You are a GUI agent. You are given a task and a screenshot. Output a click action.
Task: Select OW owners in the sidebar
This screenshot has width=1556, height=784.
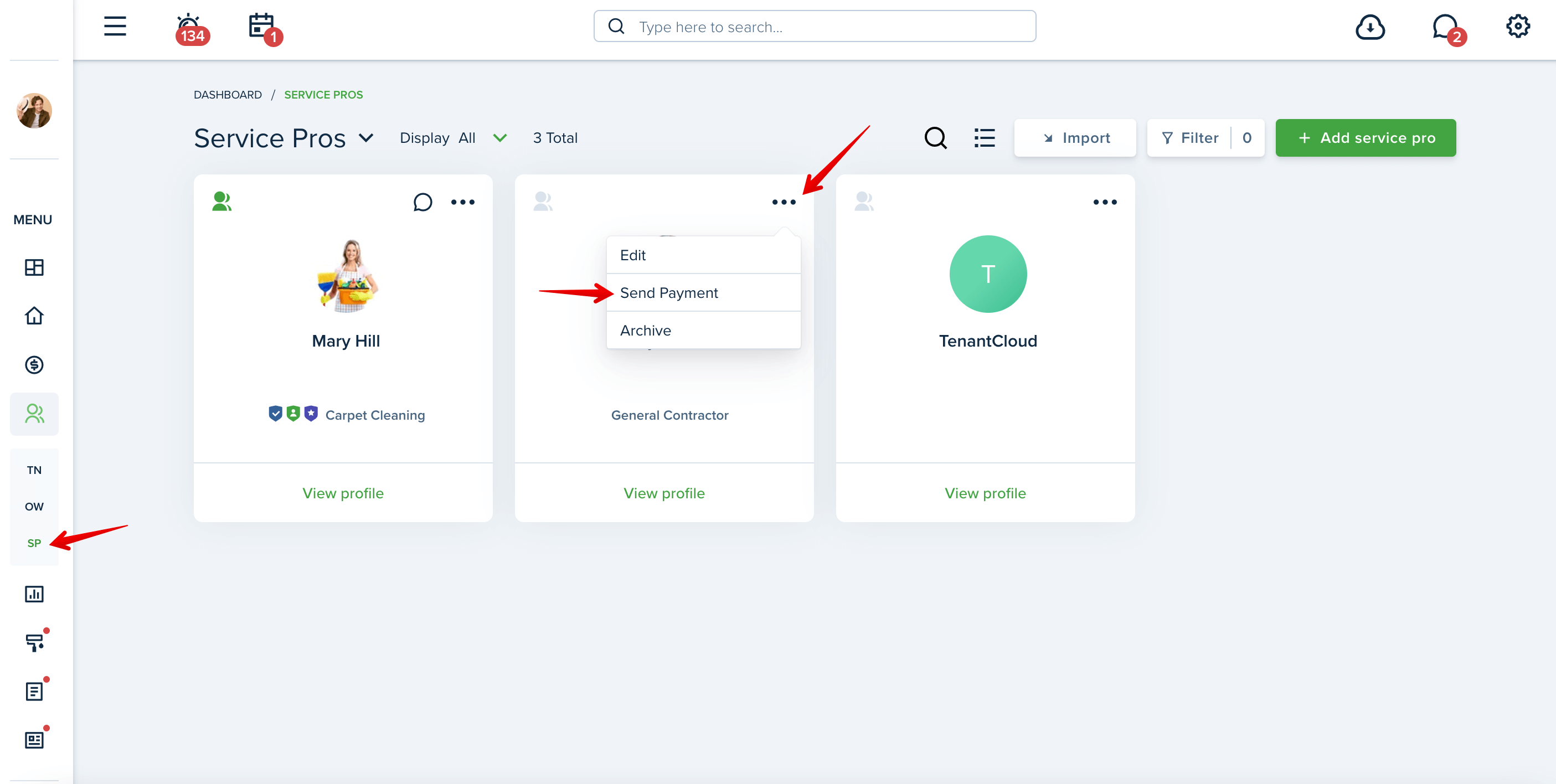[x=34, y=506]
